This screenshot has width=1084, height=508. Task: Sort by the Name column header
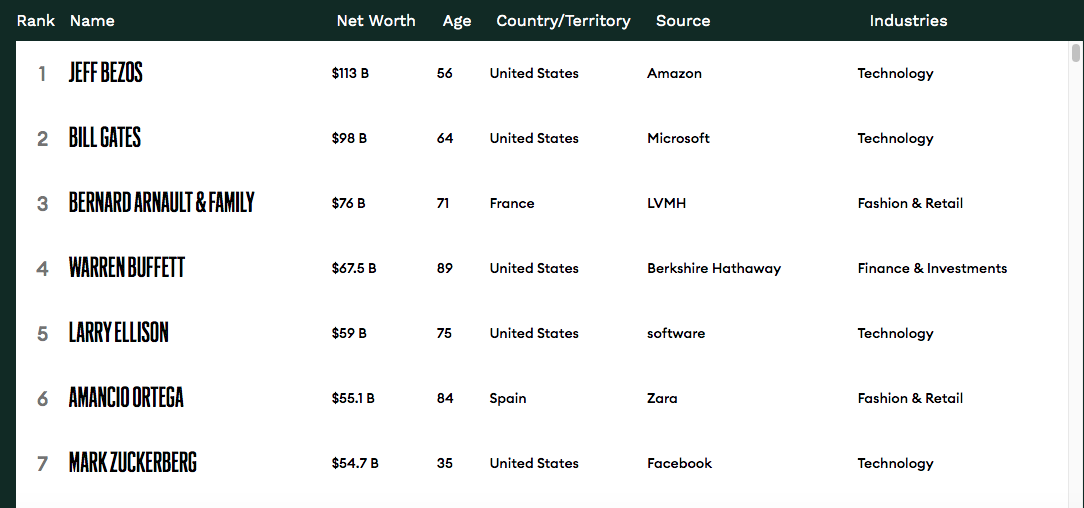pyautogui.click(x=92, y=21)
